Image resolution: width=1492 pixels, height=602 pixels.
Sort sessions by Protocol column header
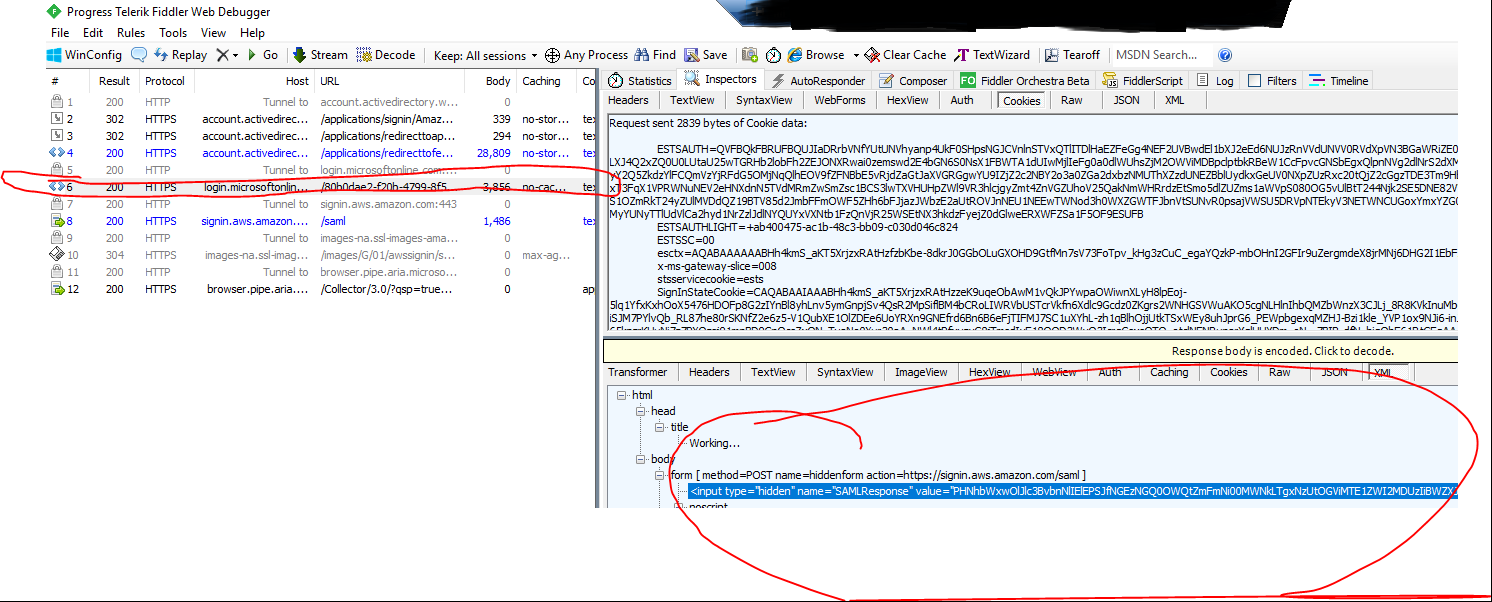pos(165,81)
